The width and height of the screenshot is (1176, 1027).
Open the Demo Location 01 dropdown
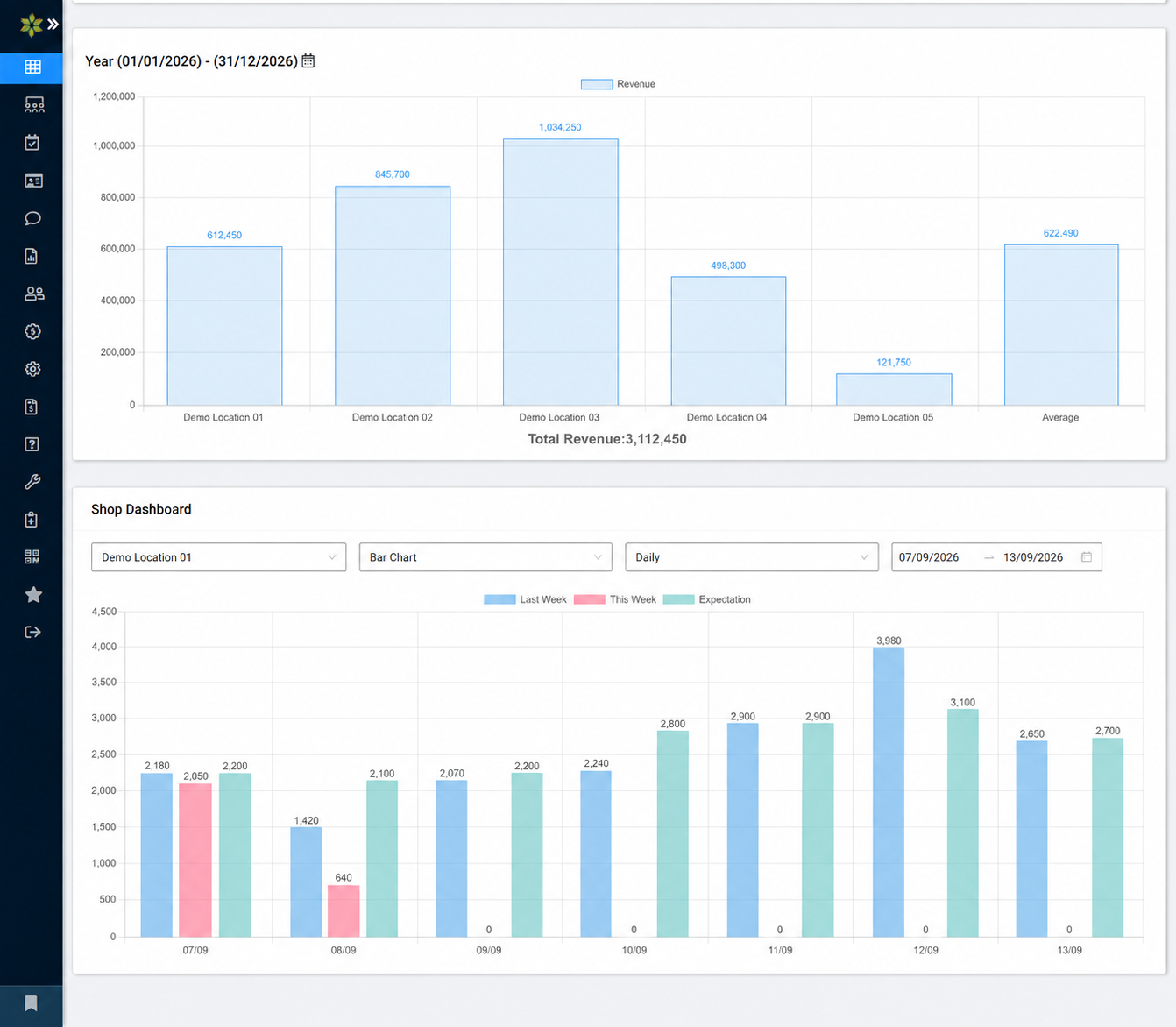[219, 557]
